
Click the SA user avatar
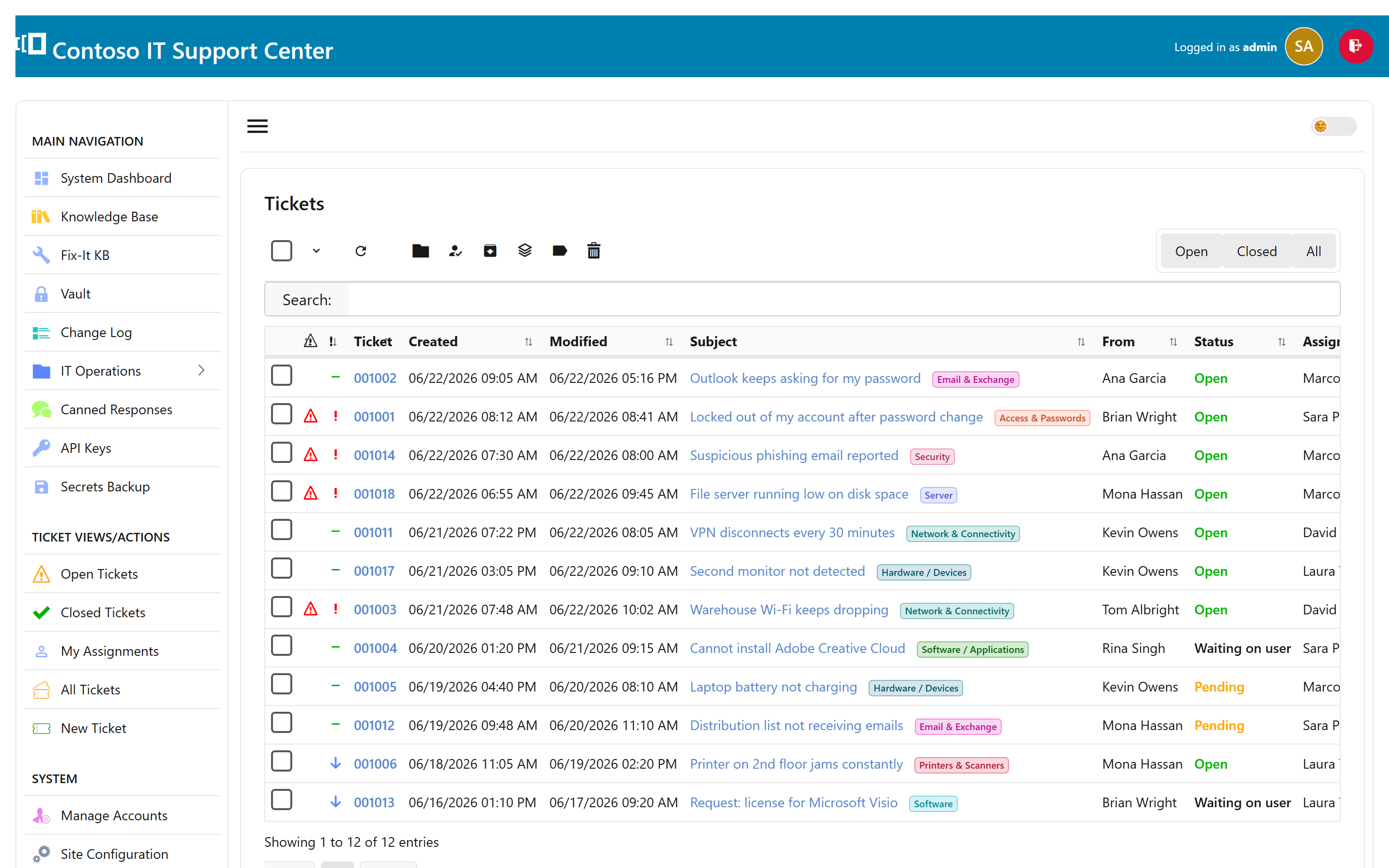(1304, 46)
